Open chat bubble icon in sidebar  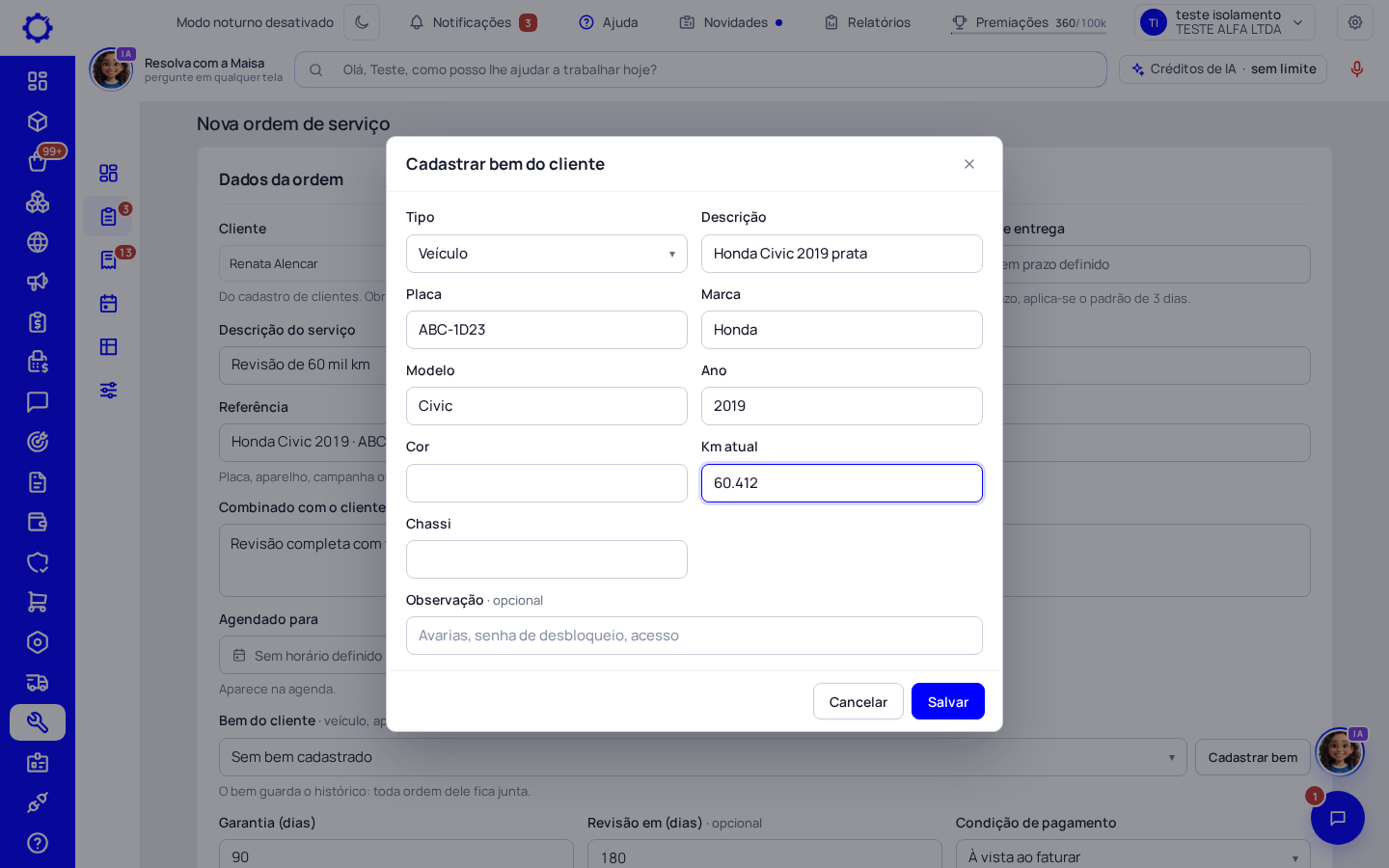(38, 402)
